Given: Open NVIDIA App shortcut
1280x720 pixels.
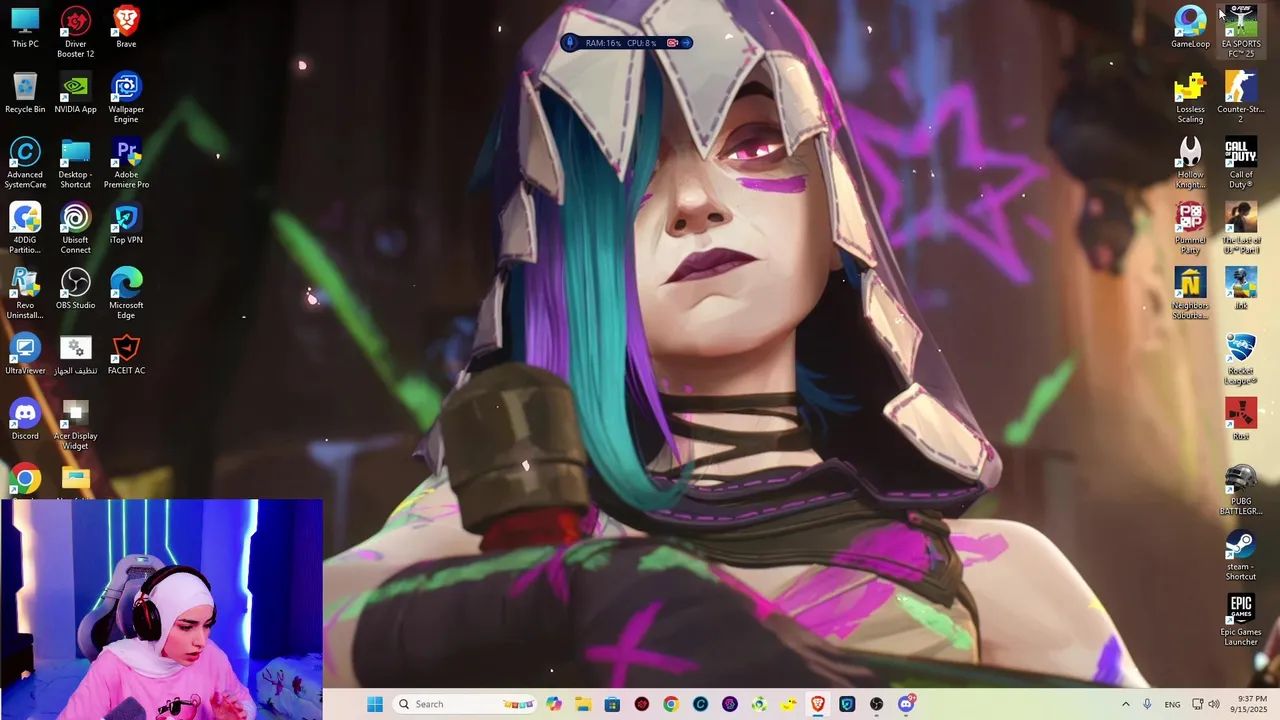Looking at the screenshot, I should coord(75,93).
